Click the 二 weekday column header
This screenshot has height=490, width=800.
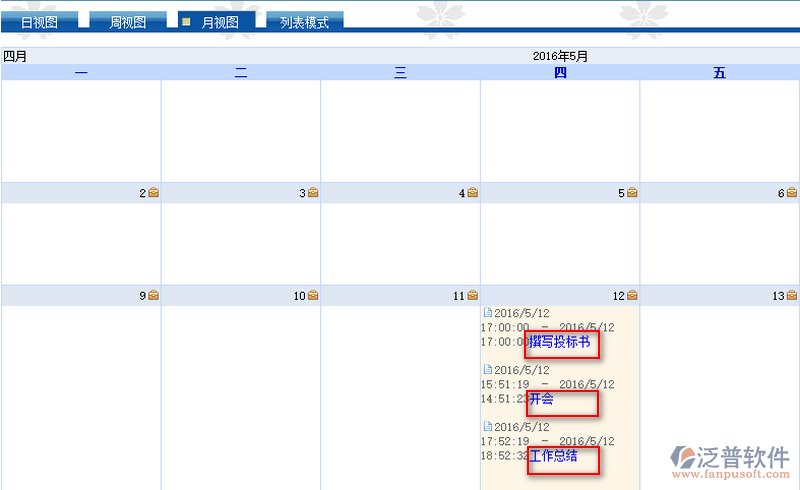coord(241,72)
